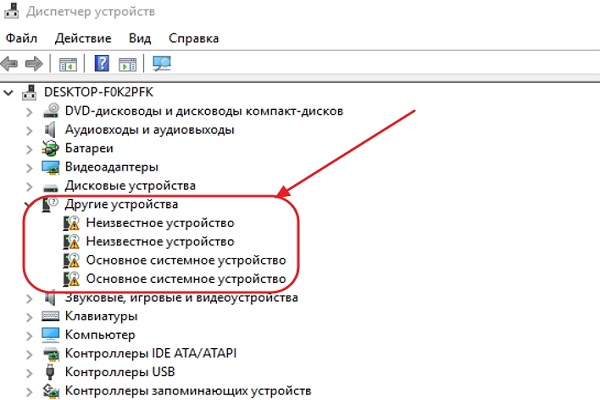Click the Контроллеры запоминающих устройств icon
Viewport: 600px width, 400px height.
(x=51, y=391)
